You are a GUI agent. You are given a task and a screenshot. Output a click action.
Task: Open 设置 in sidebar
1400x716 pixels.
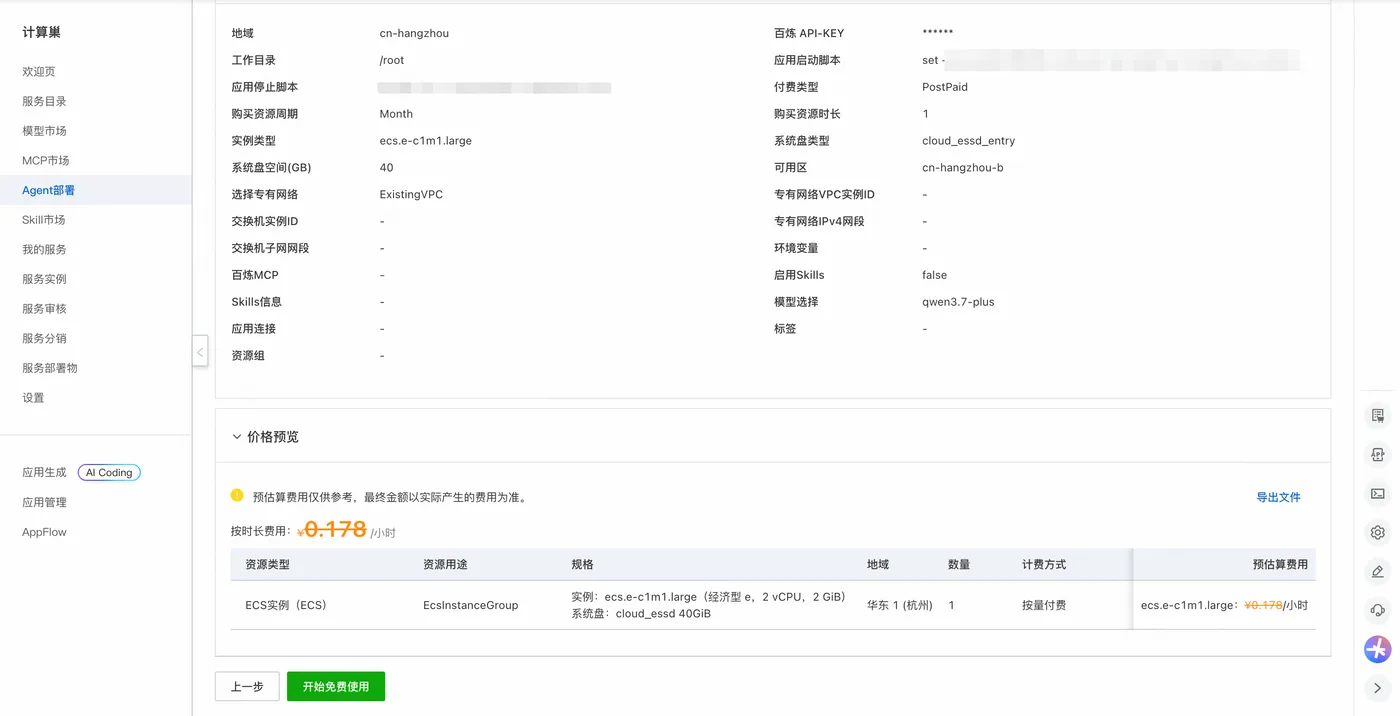pos(33,398)
